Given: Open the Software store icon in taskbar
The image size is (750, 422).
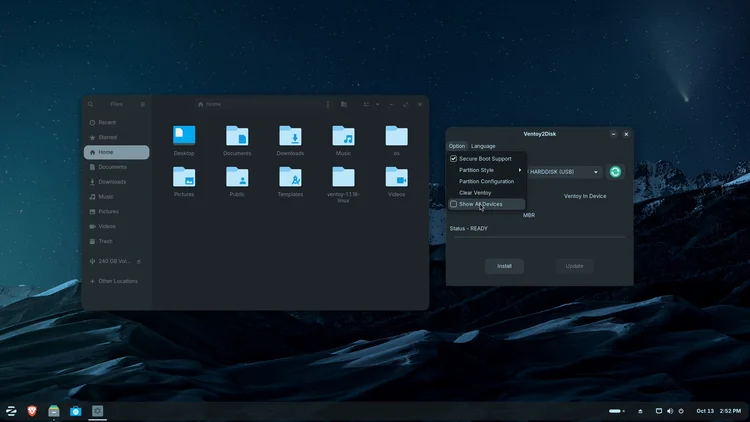Looking at the screenshot, I should [76, 411].
